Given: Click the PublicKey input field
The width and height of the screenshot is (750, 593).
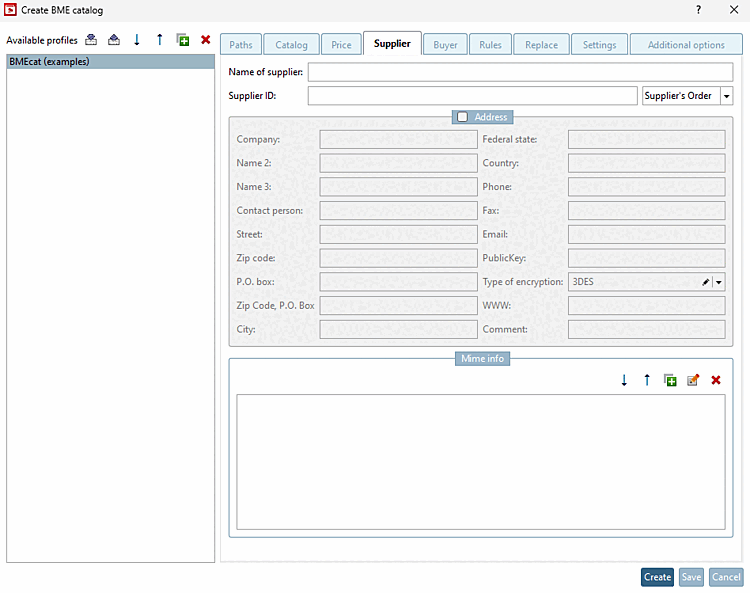Looking at the screenshot, I should tap(647, 258).
